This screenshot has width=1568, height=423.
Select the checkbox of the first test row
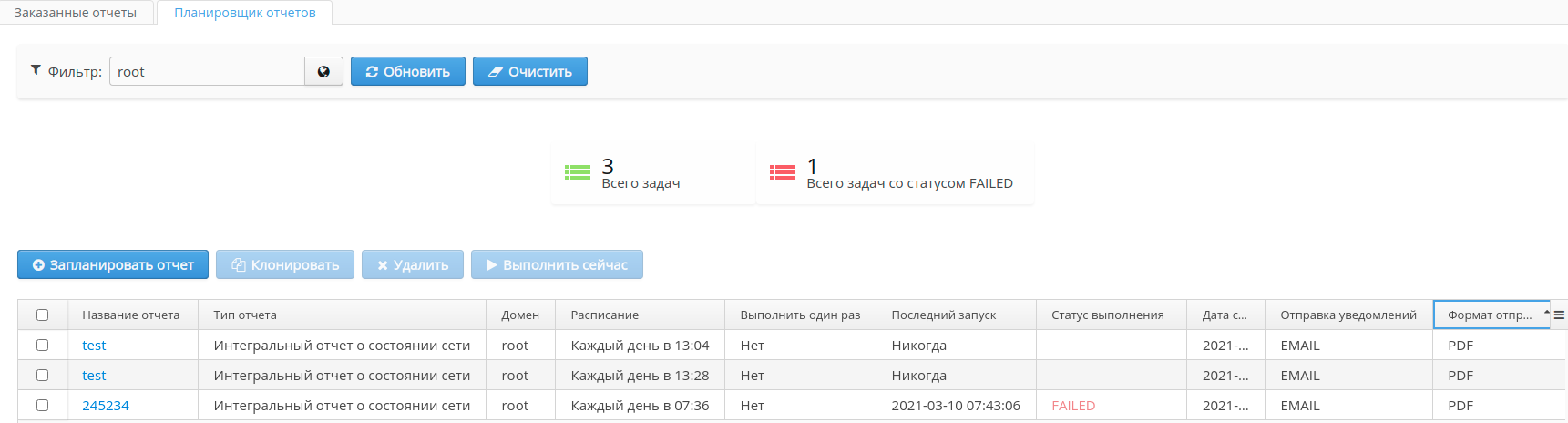42,346
